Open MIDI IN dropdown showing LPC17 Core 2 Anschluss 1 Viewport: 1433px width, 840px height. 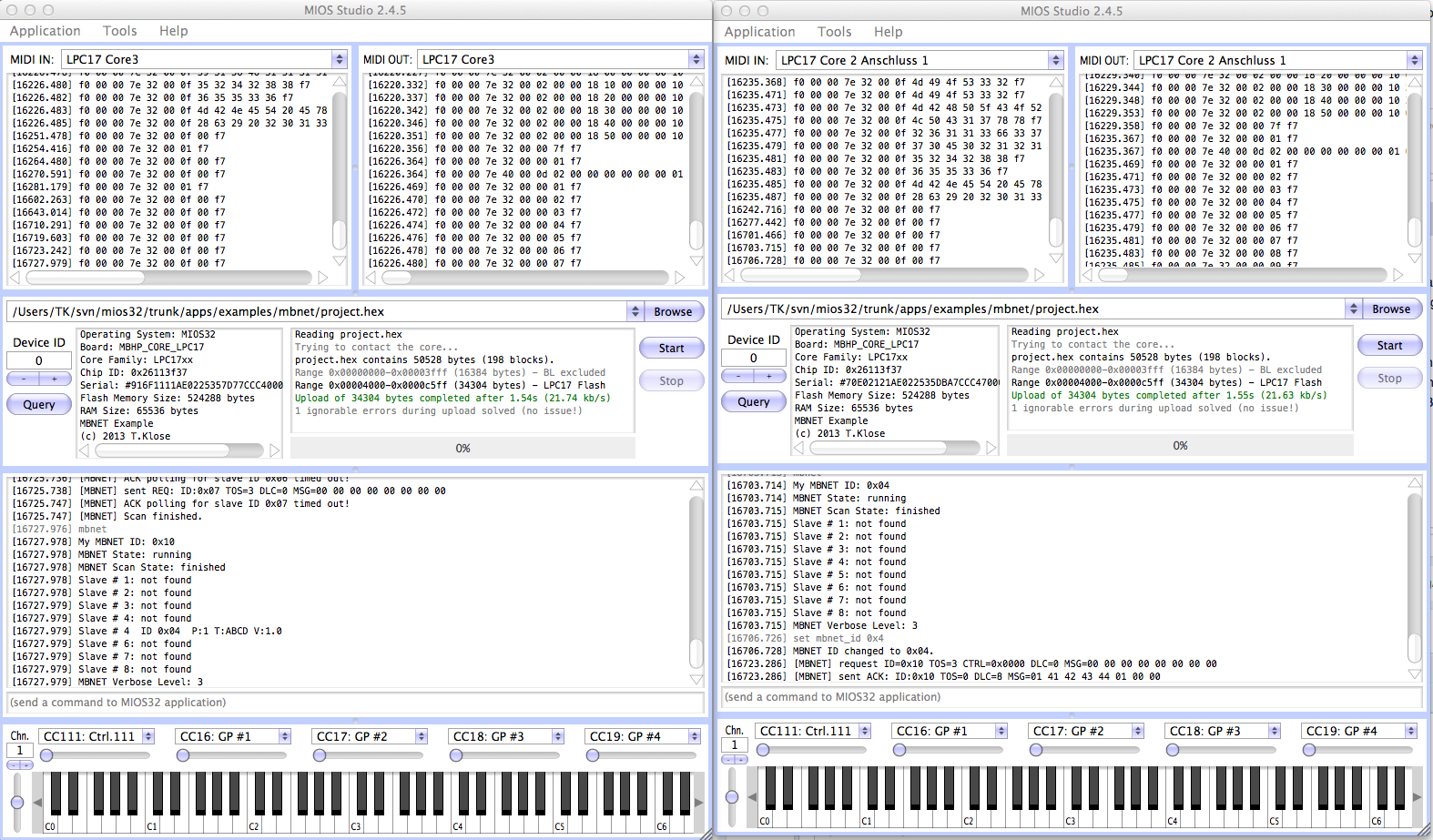pos(920,60)
